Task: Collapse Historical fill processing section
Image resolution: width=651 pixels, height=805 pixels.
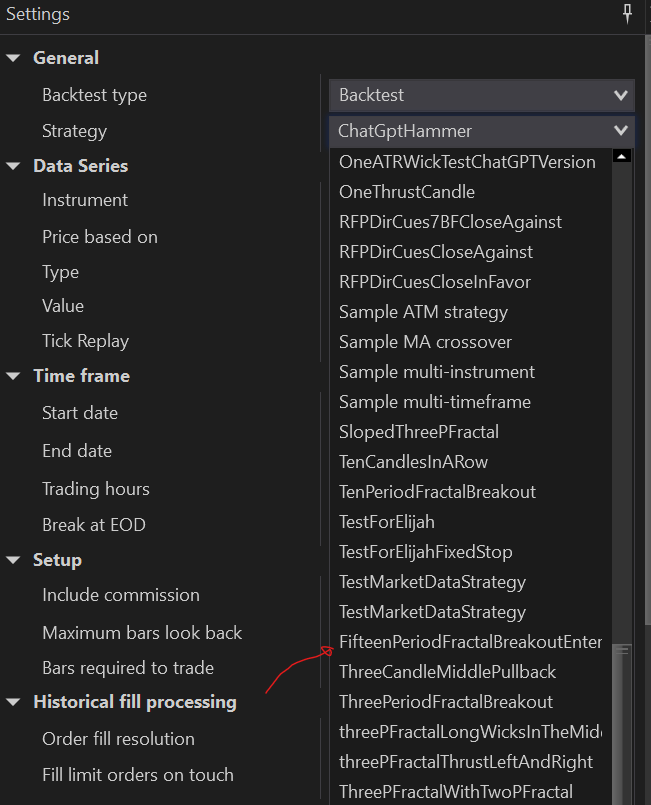Action: tap(13, 702)
